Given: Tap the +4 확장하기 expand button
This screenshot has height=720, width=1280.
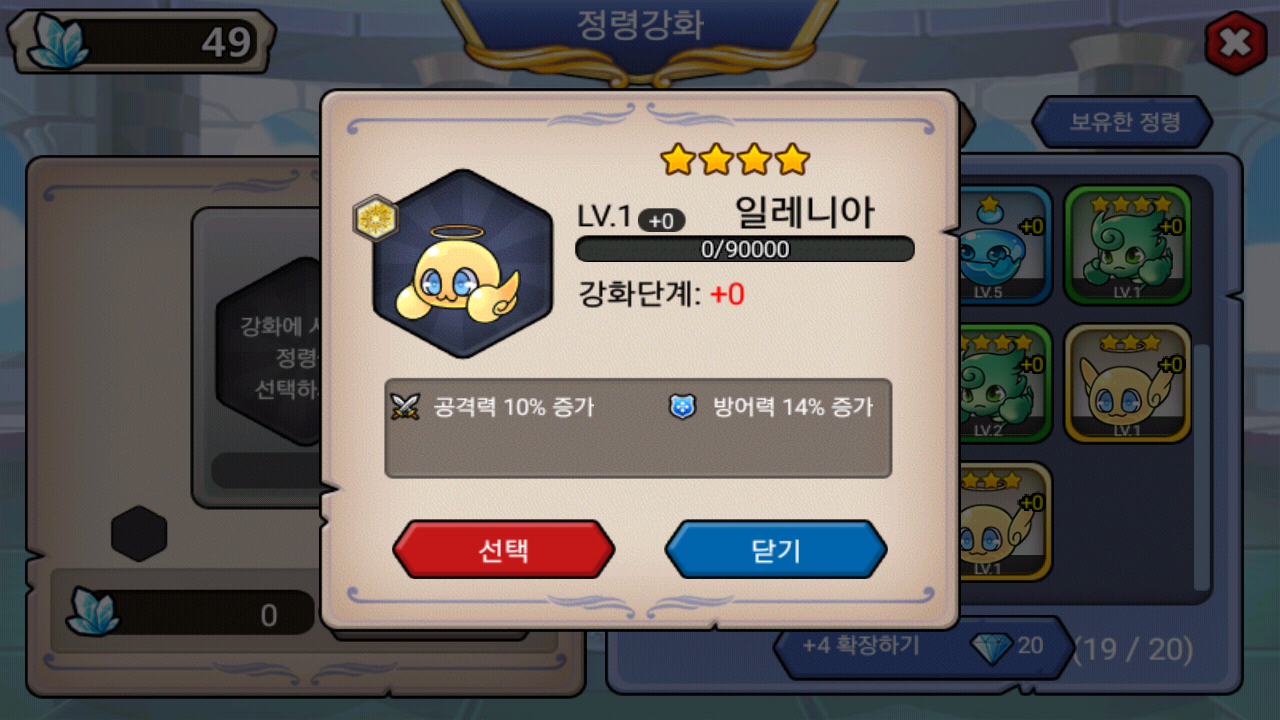Looking at the screenshot, I should pyautogui.click(x=861, y=645).
